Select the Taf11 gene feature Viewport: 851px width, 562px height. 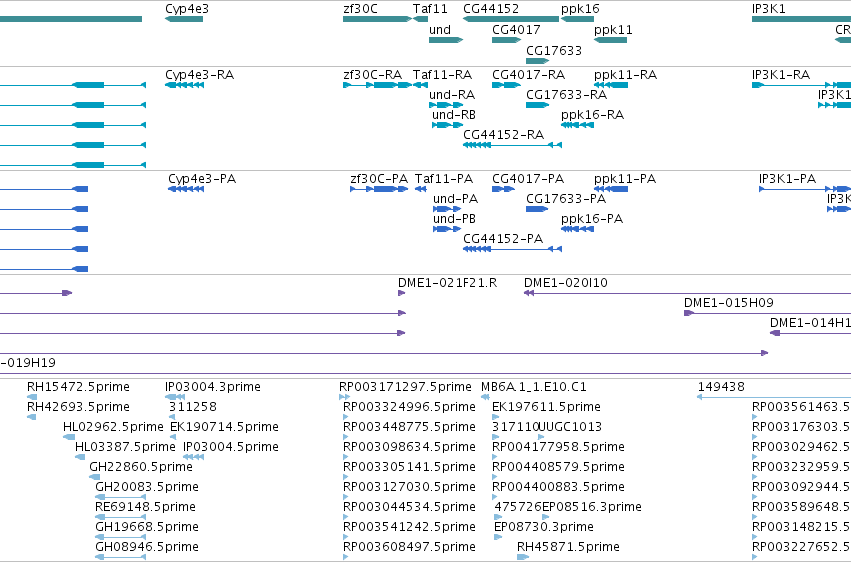[x=421, y=19]
